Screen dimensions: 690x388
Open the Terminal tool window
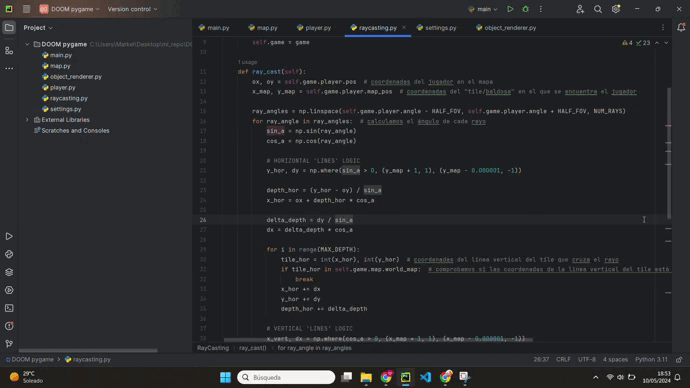[9, 308]
